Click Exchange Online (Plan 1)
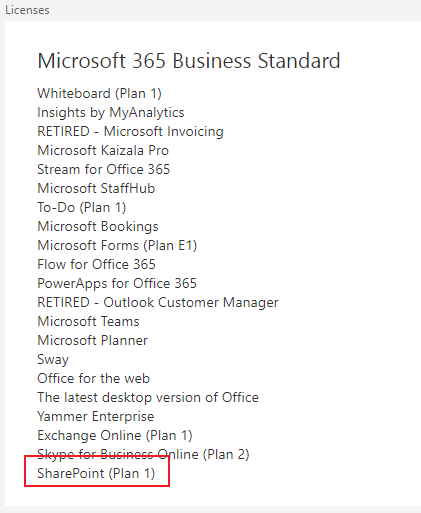 (x=115, y=435)
